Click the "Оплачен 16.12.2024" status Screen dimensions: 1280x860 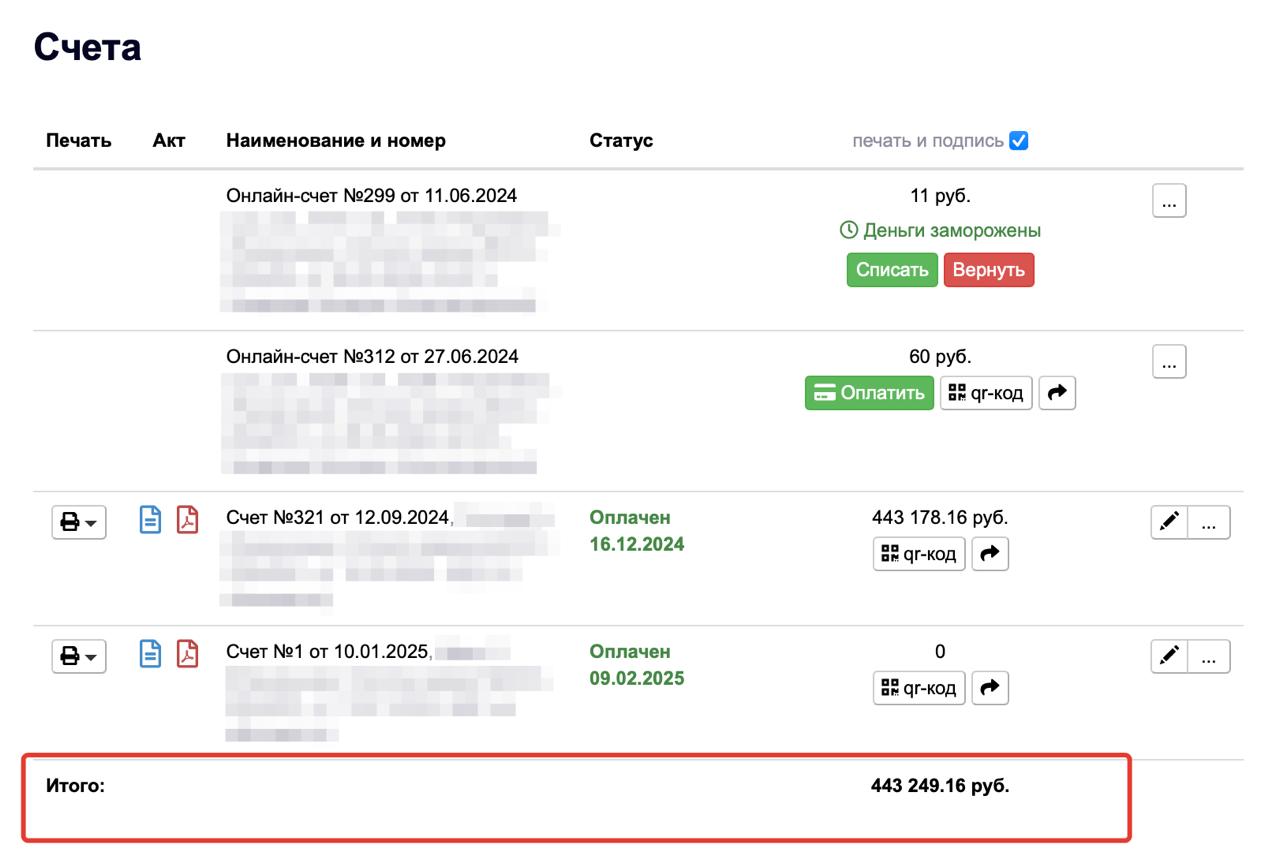637,531
